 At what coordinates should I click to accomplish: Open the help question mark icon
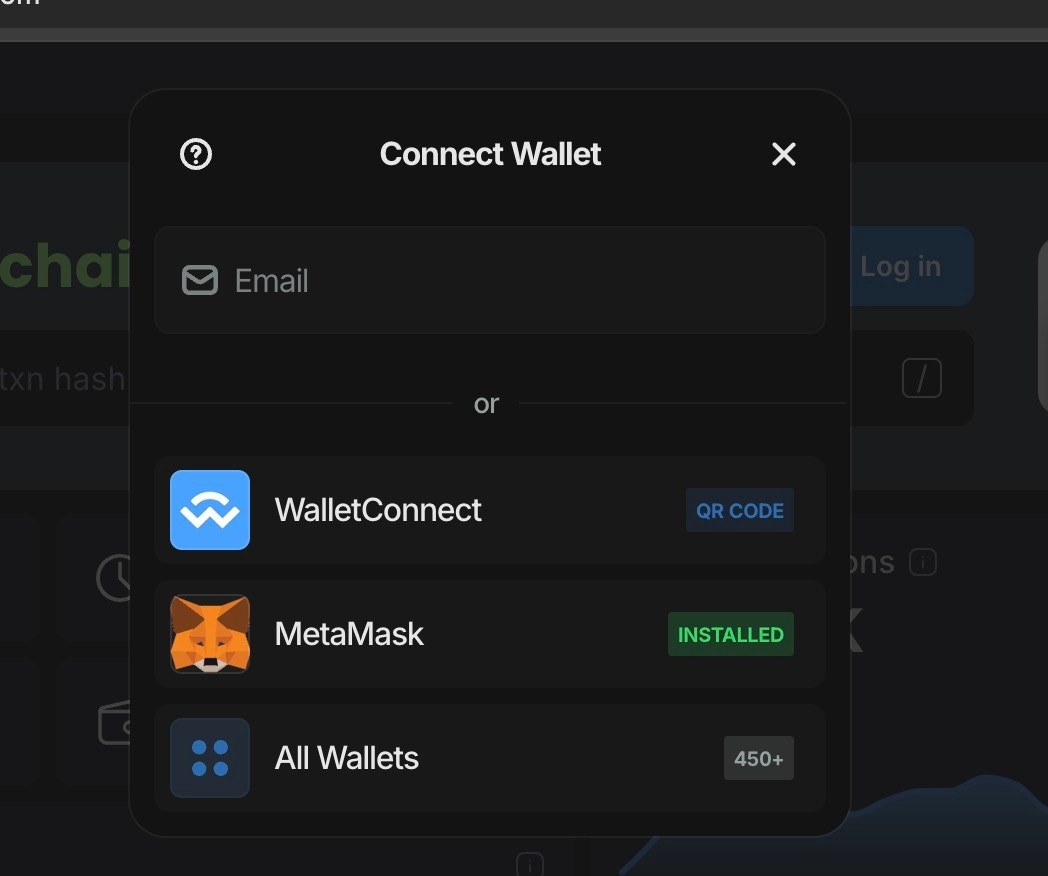[196, 154]
